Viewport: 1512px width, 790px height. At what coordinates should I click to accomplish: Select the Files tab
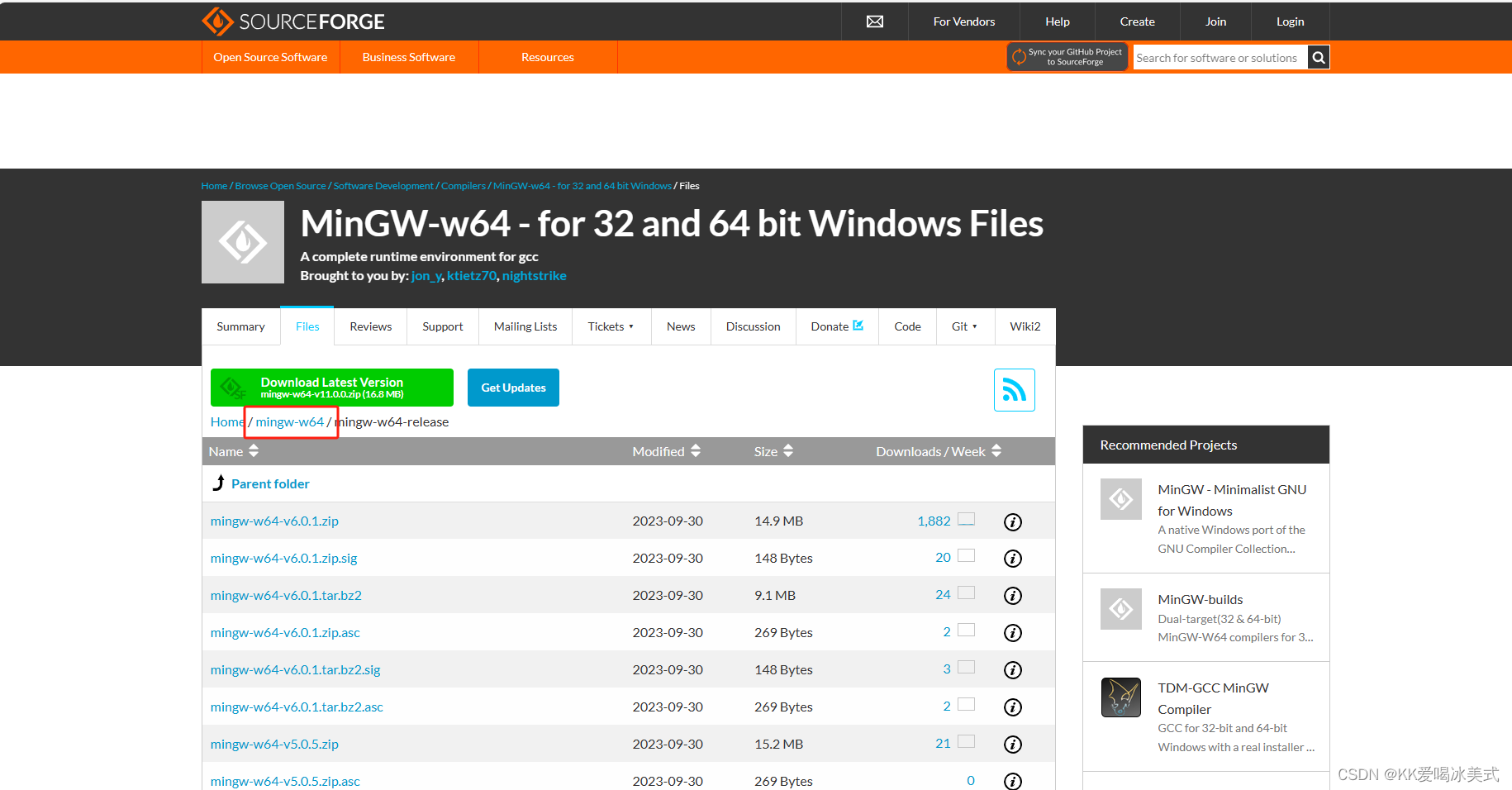(307, 326)
